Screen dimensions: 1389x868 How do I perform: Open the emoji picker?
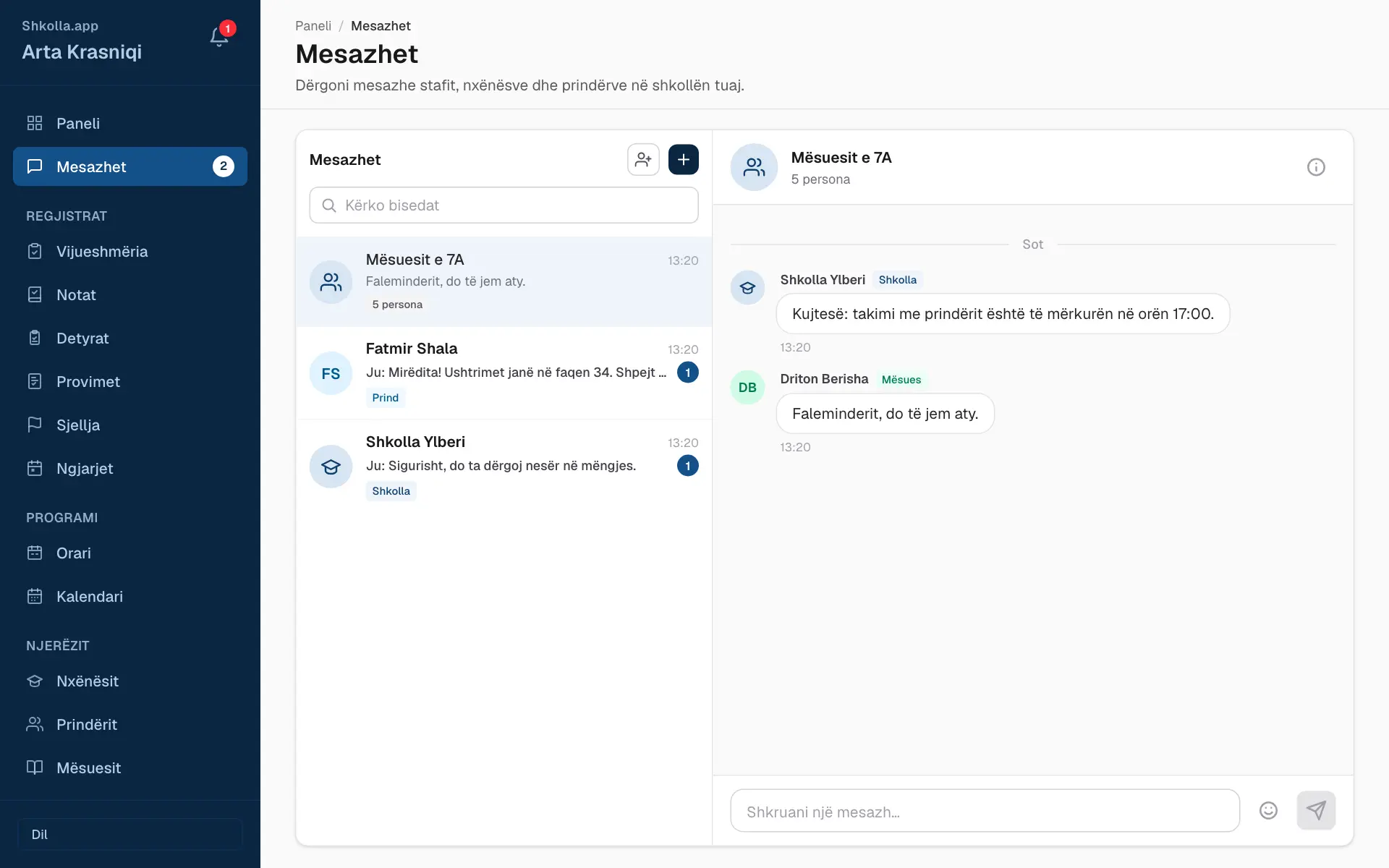click(x=1268, y=810)
